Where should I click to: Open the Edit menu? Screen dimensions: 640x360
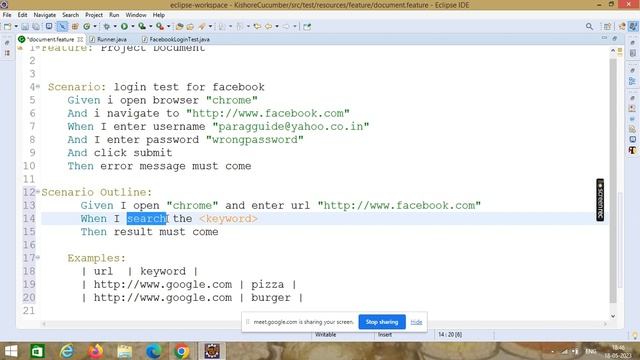22,15
